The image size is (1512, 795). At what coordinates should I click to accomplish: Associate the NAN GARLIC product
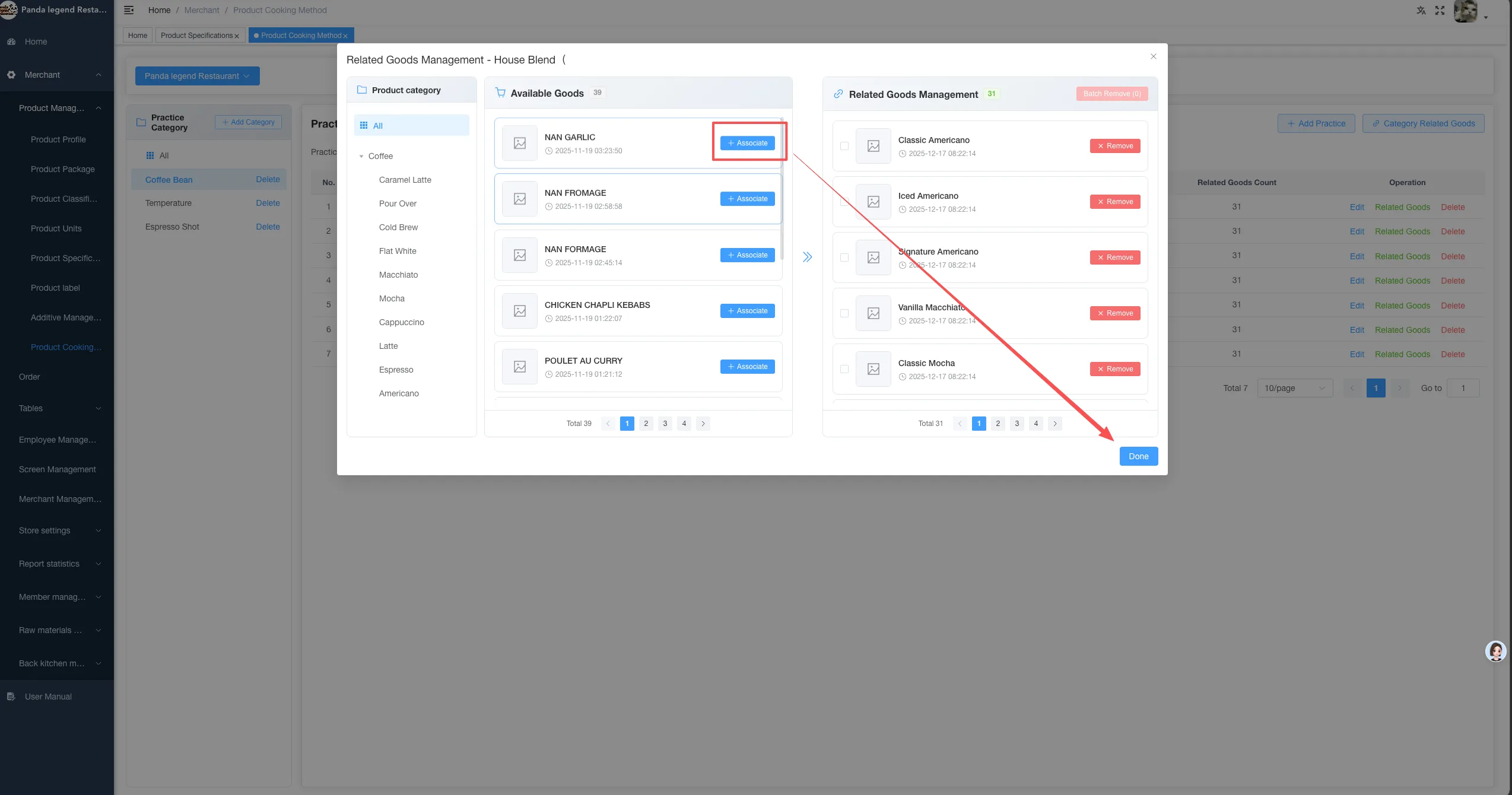pos(747,143)
